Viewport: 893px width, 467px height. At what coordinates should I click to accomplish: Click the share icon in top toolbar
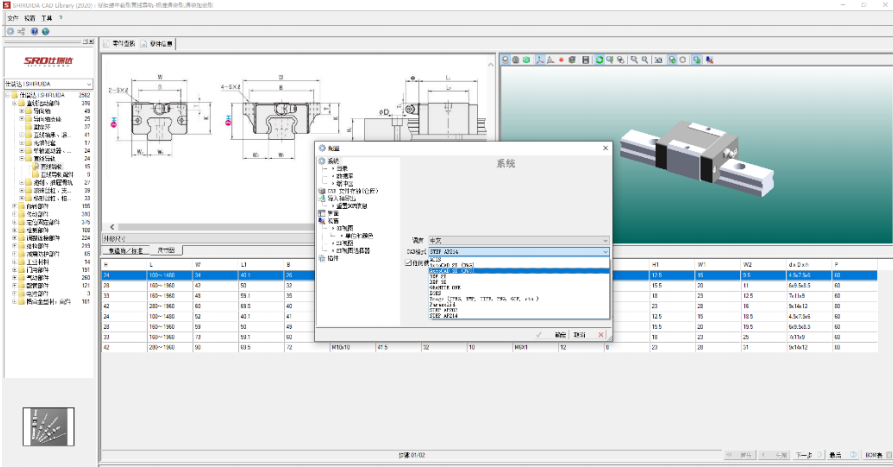(x=22, y=31)
